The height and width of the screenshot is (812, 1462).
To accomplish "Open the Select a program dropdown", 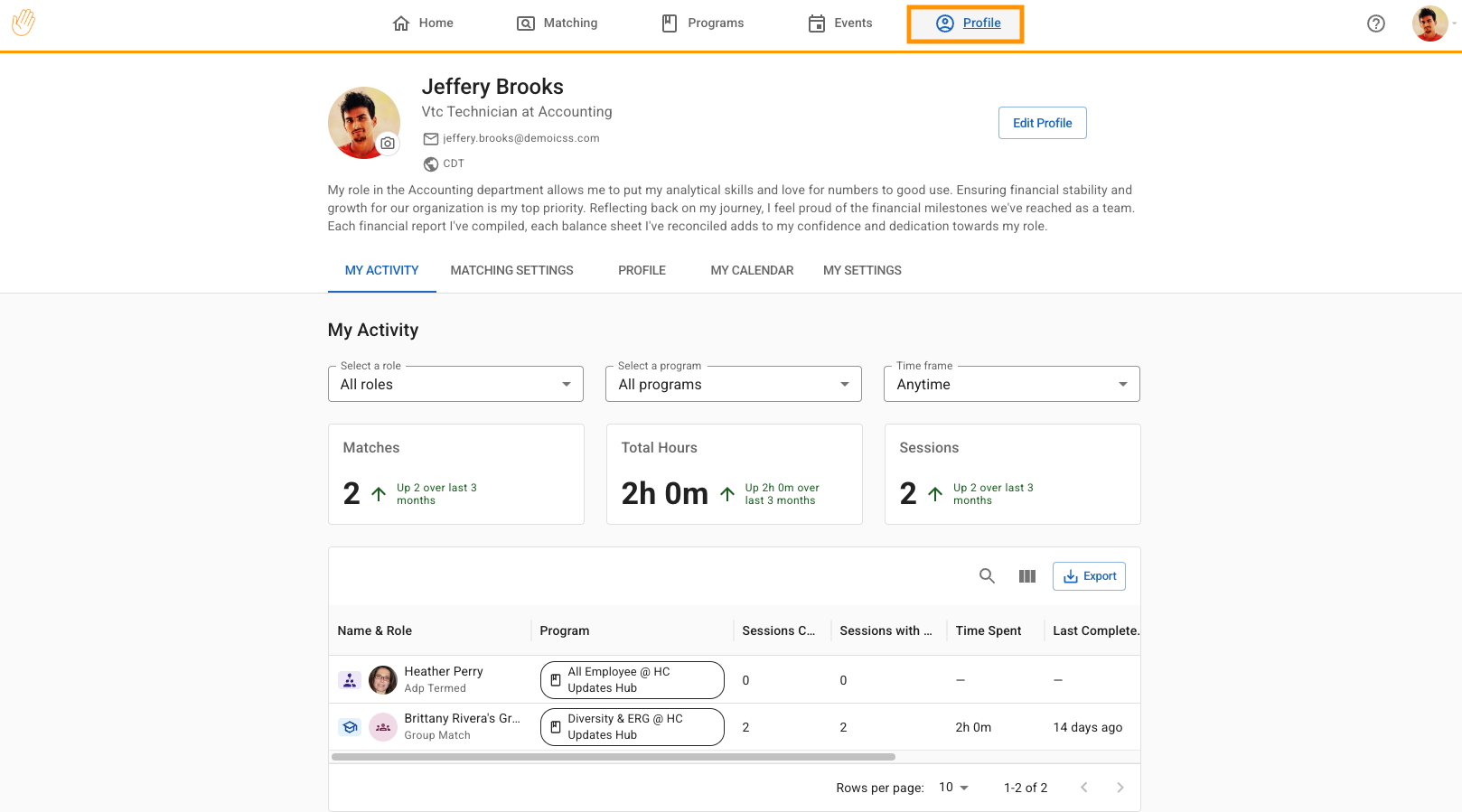I will pyautogui.click(x=734, y=384).
